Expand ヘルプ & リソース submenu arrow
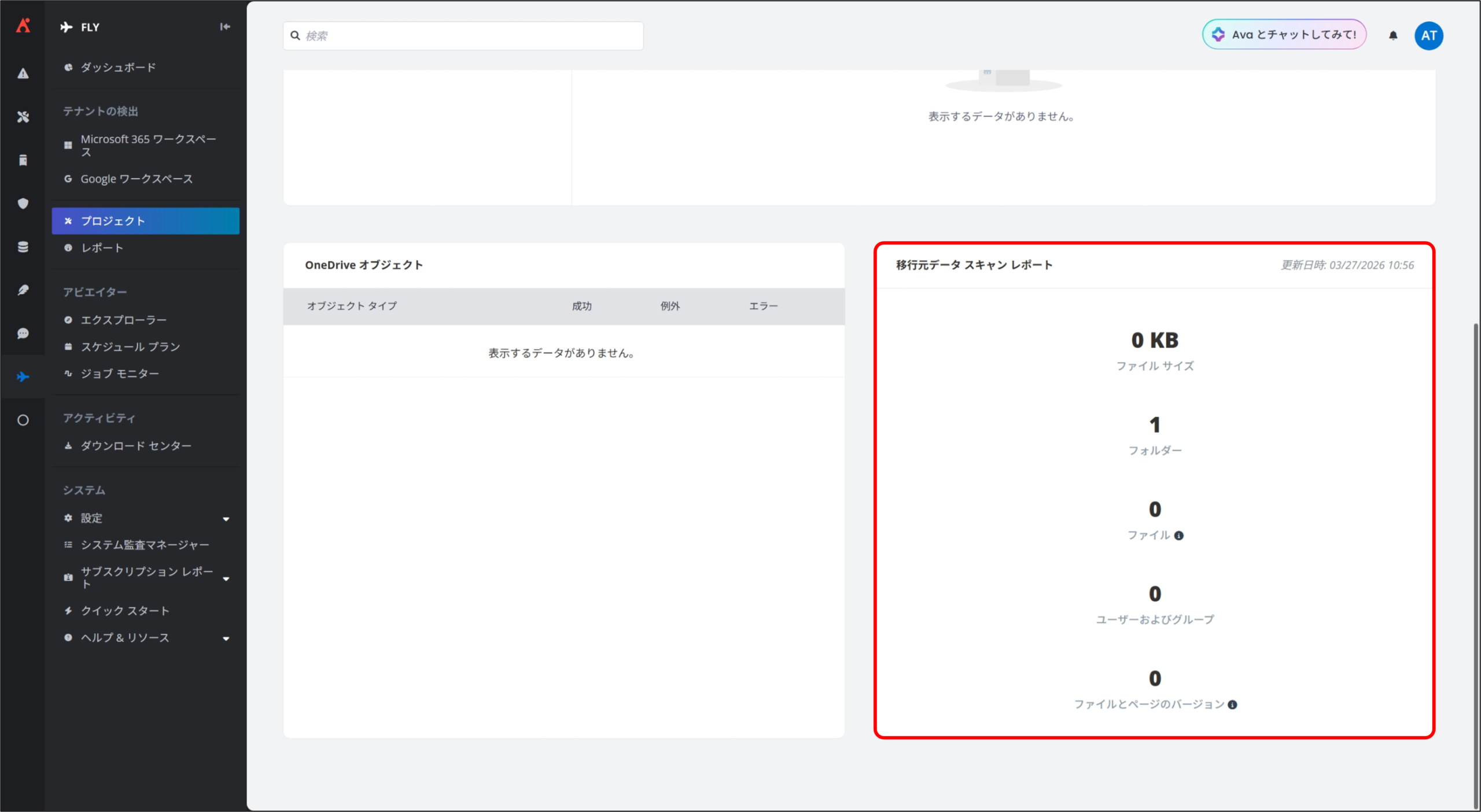This screenshot has width=1481, height=812. [x=226, y=638]
